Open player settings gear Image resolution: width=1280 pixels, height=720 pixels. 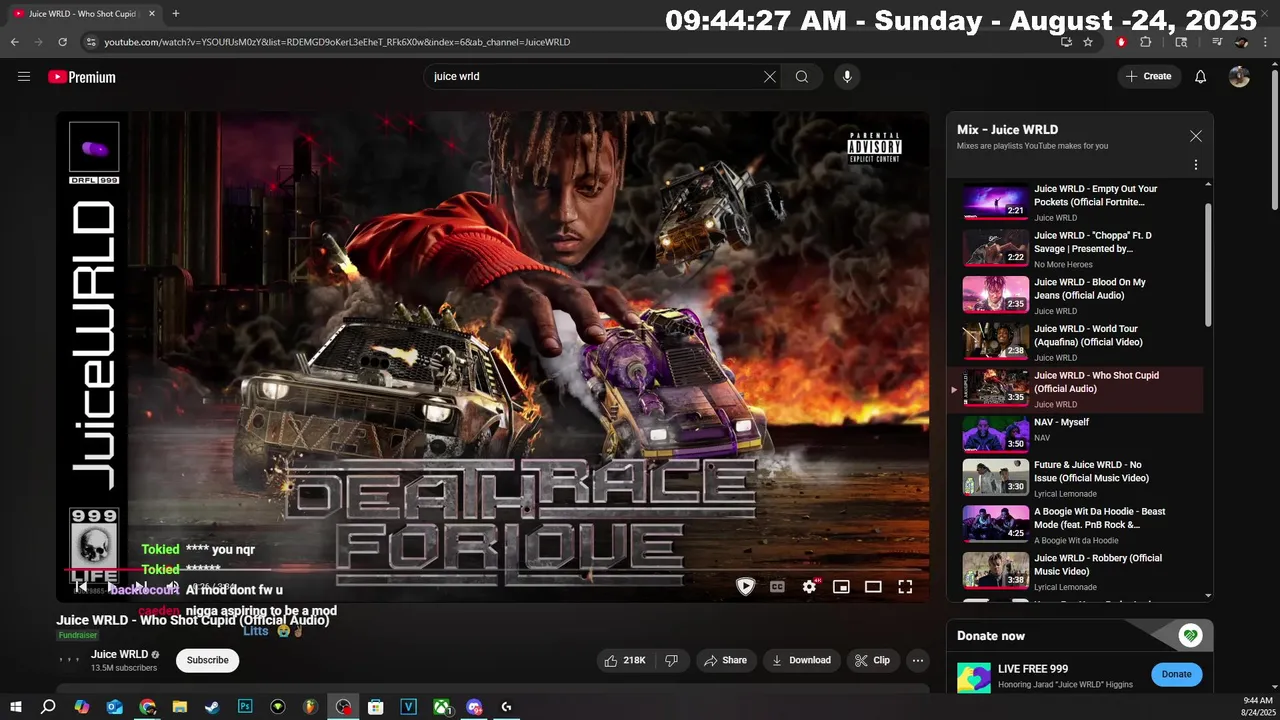click(x=809, y=587)
